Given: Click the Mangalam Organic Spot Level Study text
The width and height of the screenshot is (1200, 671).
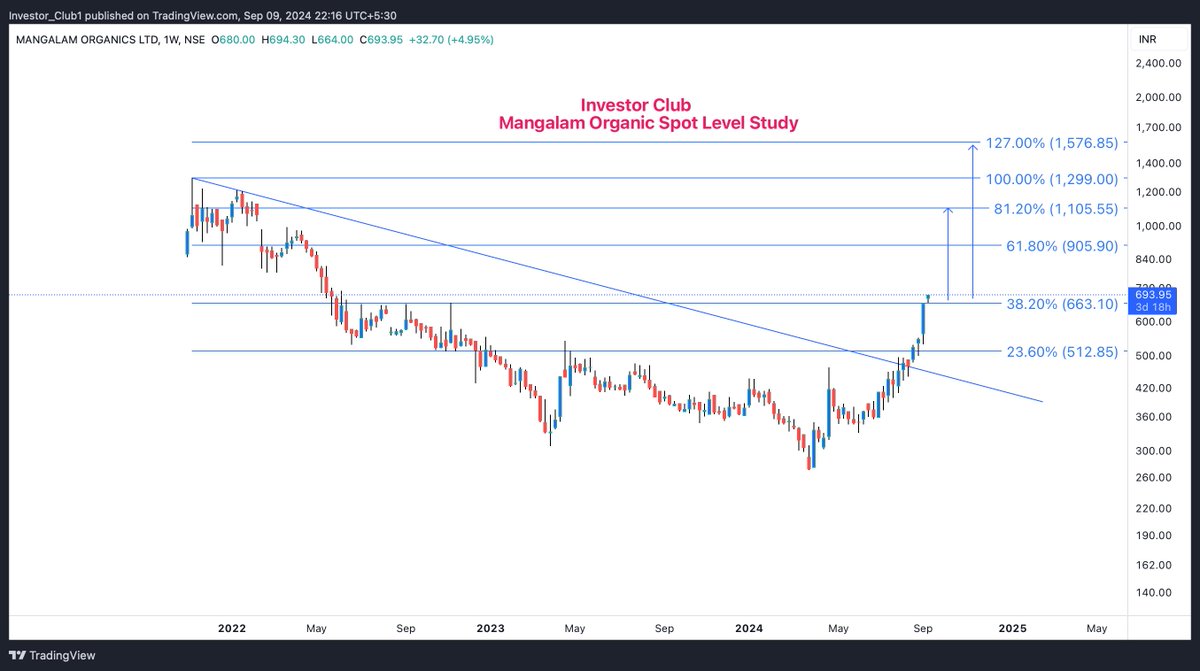Looking at the screenshot, I should click(x=648, y=123).
